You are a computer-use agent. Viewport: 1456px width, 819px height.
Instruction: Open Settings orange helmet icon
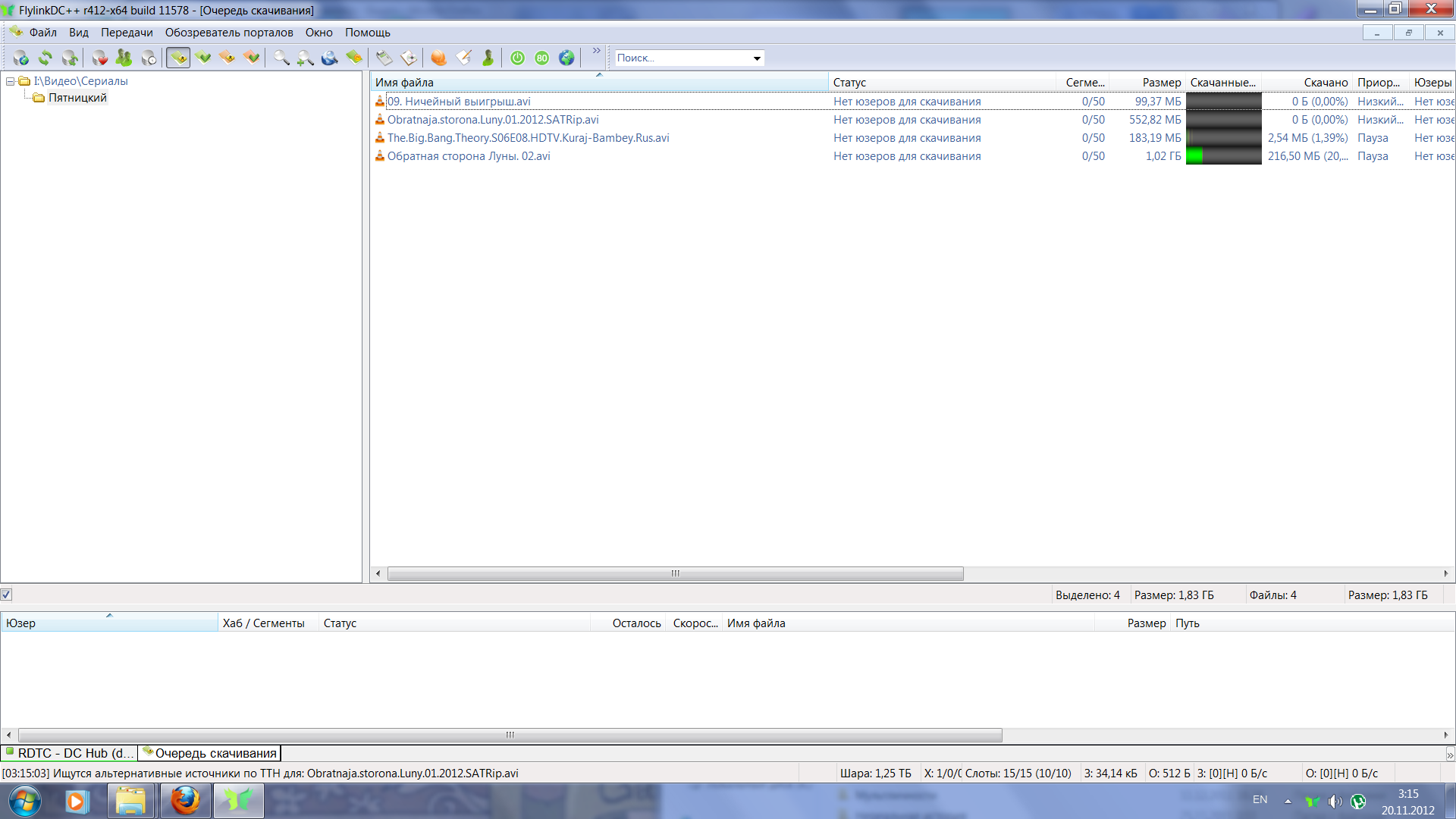coord(438,58)
